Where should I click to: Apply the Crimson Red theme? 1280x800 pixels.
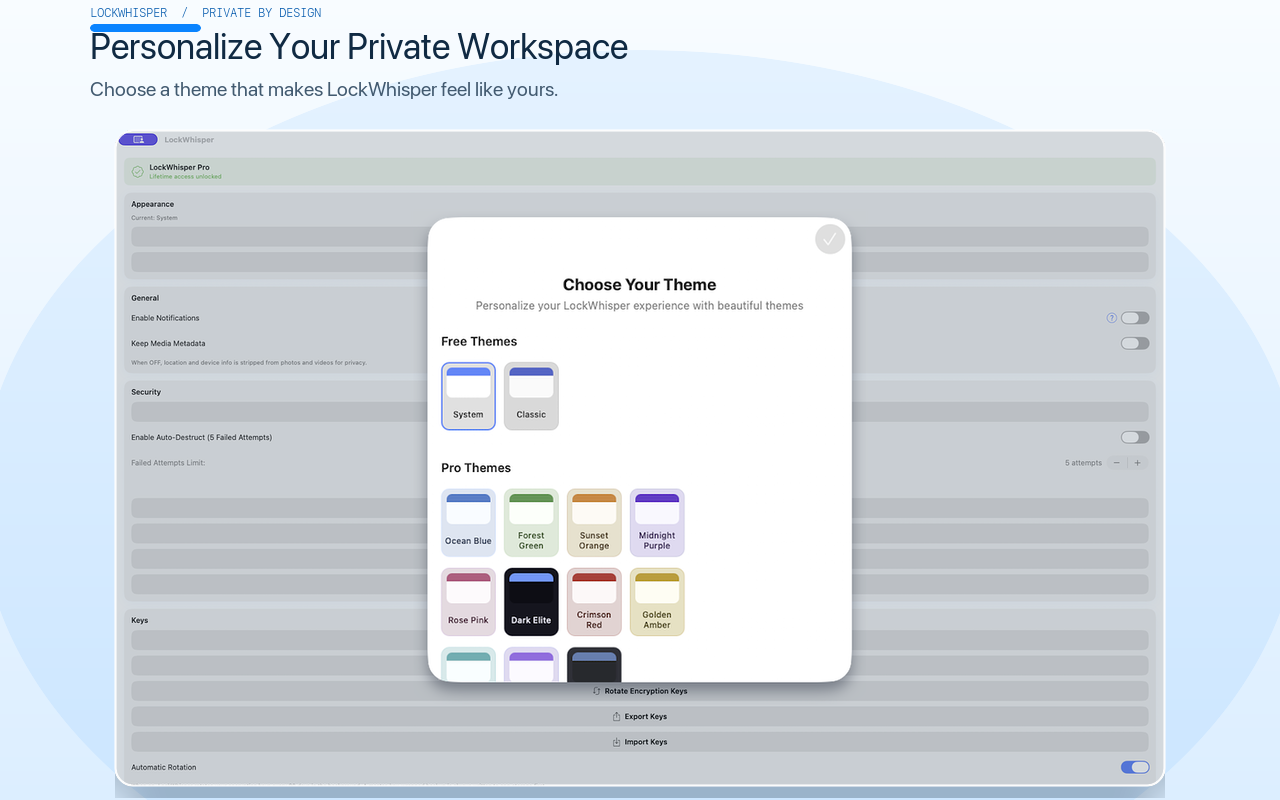[x=594, y=602]
